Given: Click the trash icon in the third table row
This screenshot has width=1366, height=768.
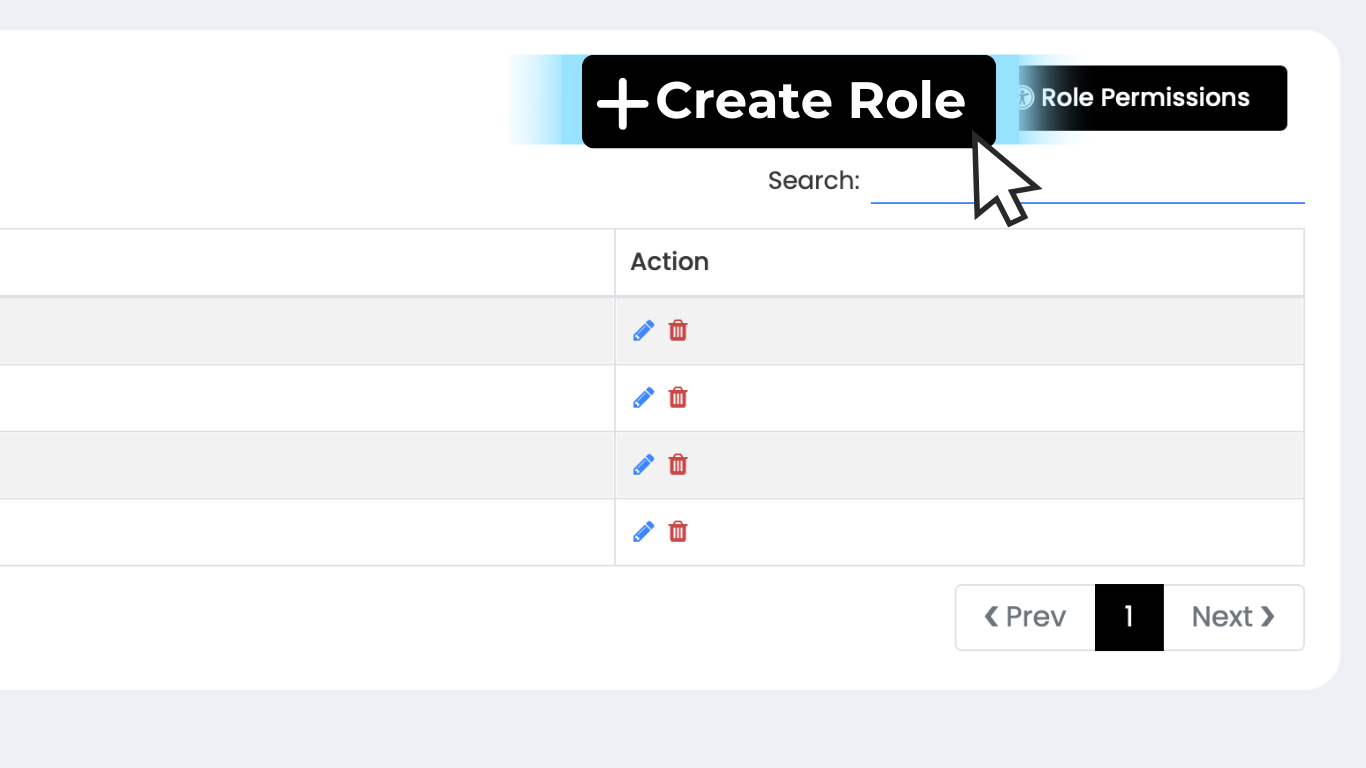Looking at the screenshot, I should [678, 465].
